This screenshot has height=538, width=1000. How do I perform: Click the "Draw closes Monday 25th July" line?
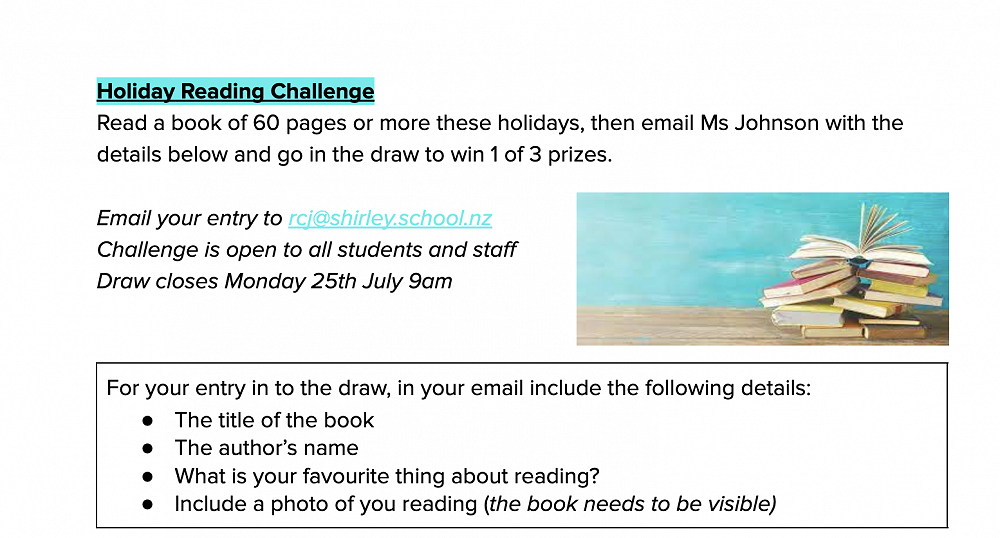(274, 281)
